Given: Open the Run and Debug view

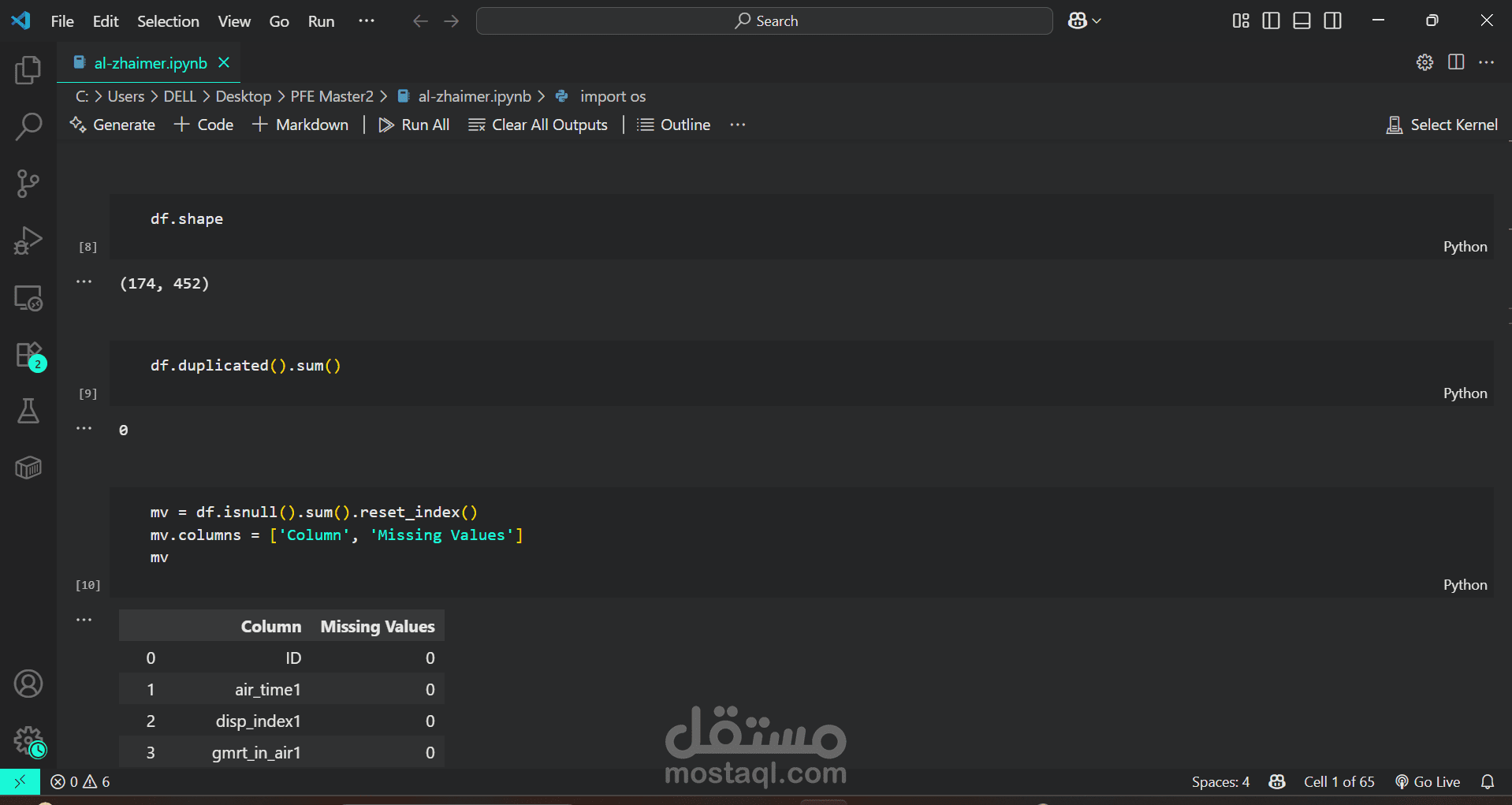Looking at the screenshot, I should point(28,240).
